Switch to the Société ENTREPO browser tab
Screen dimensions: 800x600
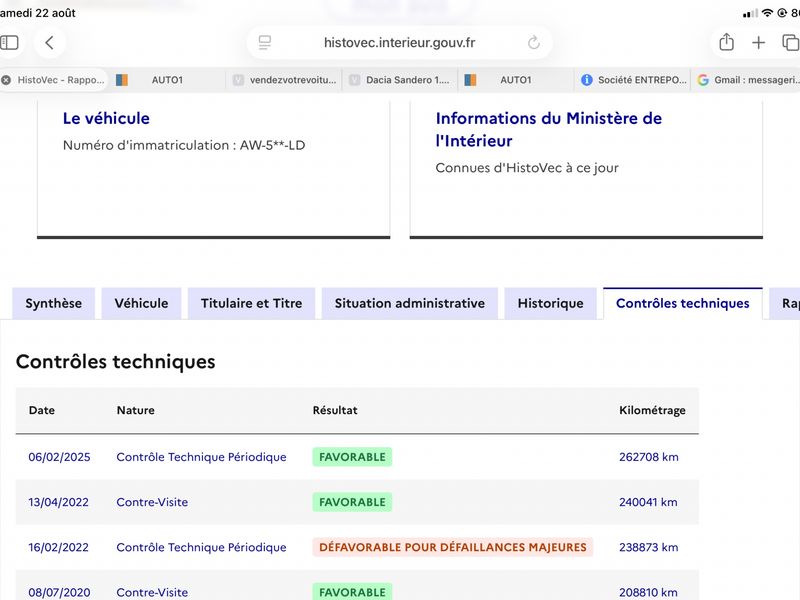[633, 80]
